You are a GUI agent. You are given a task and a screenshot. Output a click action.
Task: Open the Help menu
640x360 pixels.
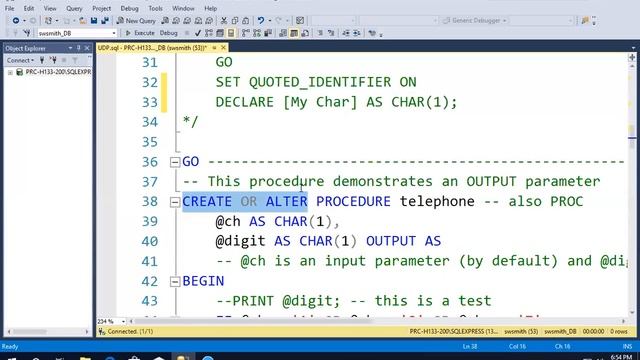tap(210, 8)
